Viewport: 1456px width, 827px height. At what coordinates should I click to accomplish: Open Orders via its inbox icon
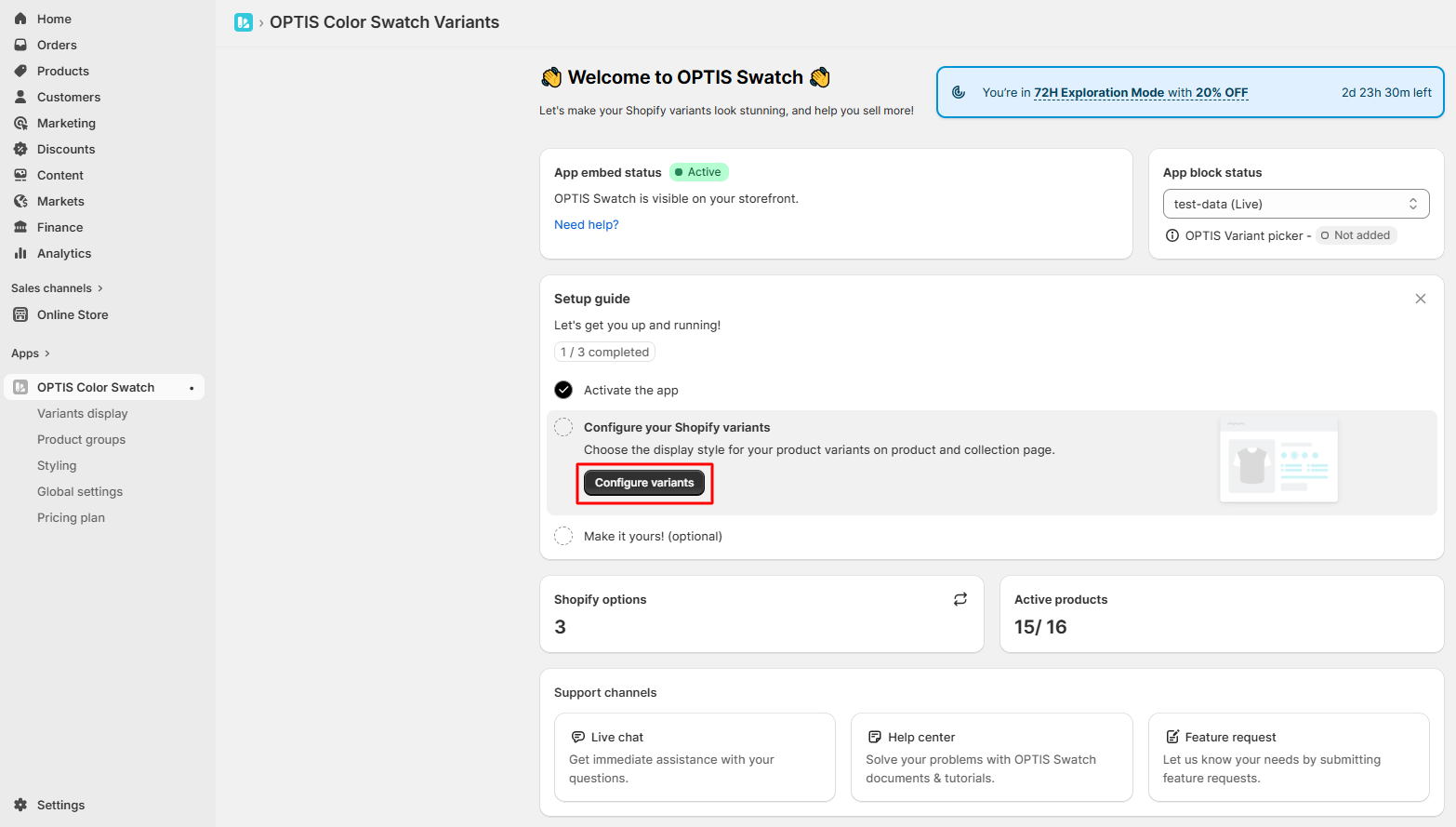pos(20,45)
